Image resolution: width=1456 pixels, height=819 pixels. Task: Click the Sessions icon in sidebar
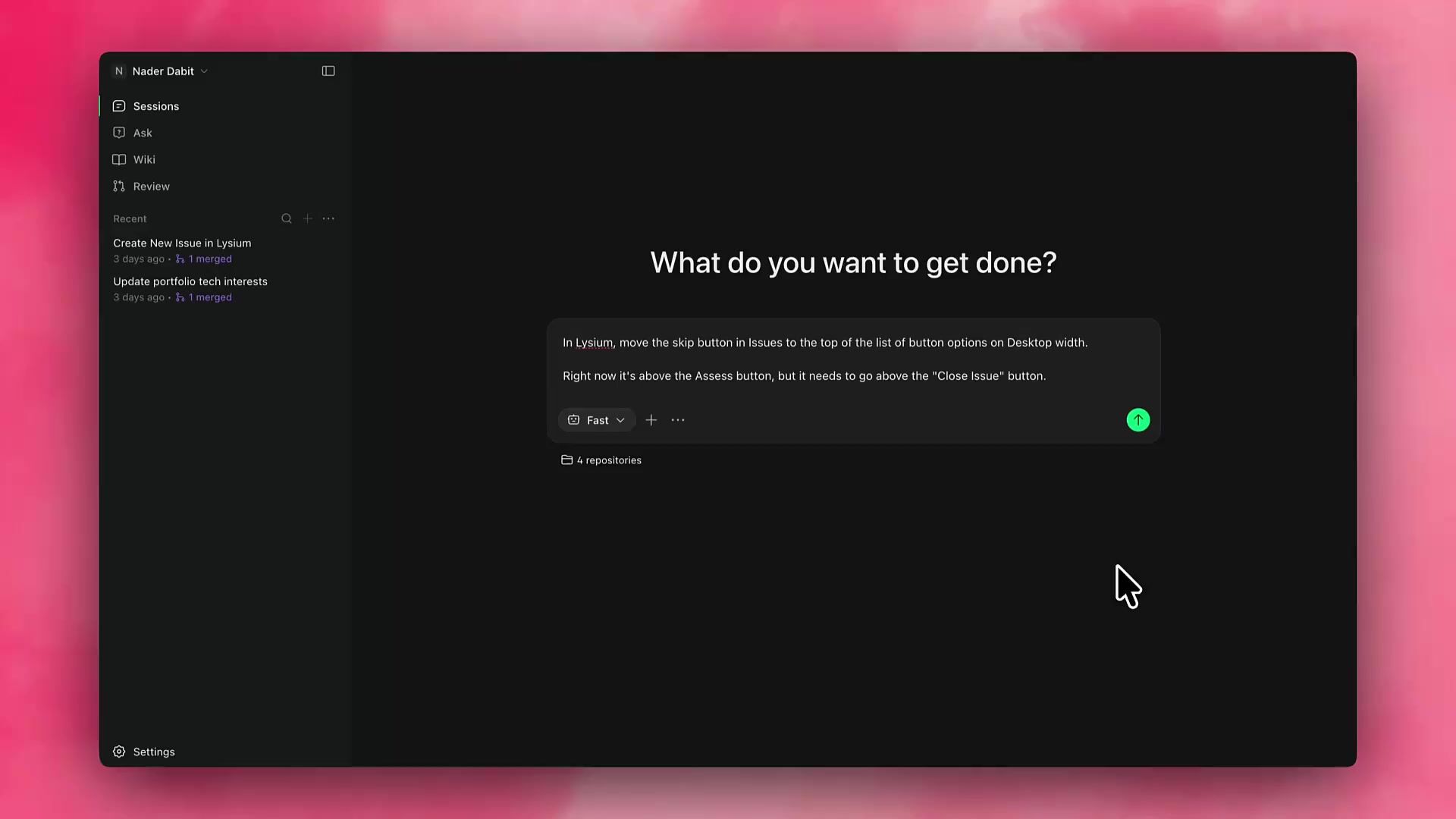click(119, 106)
